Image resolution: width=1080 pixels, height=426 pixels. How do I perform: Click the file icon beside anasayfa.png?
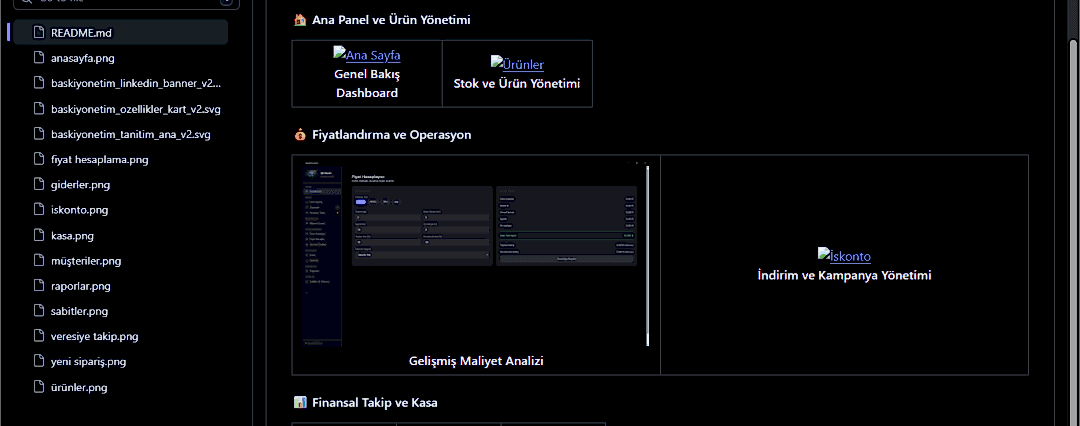(39, 58)
